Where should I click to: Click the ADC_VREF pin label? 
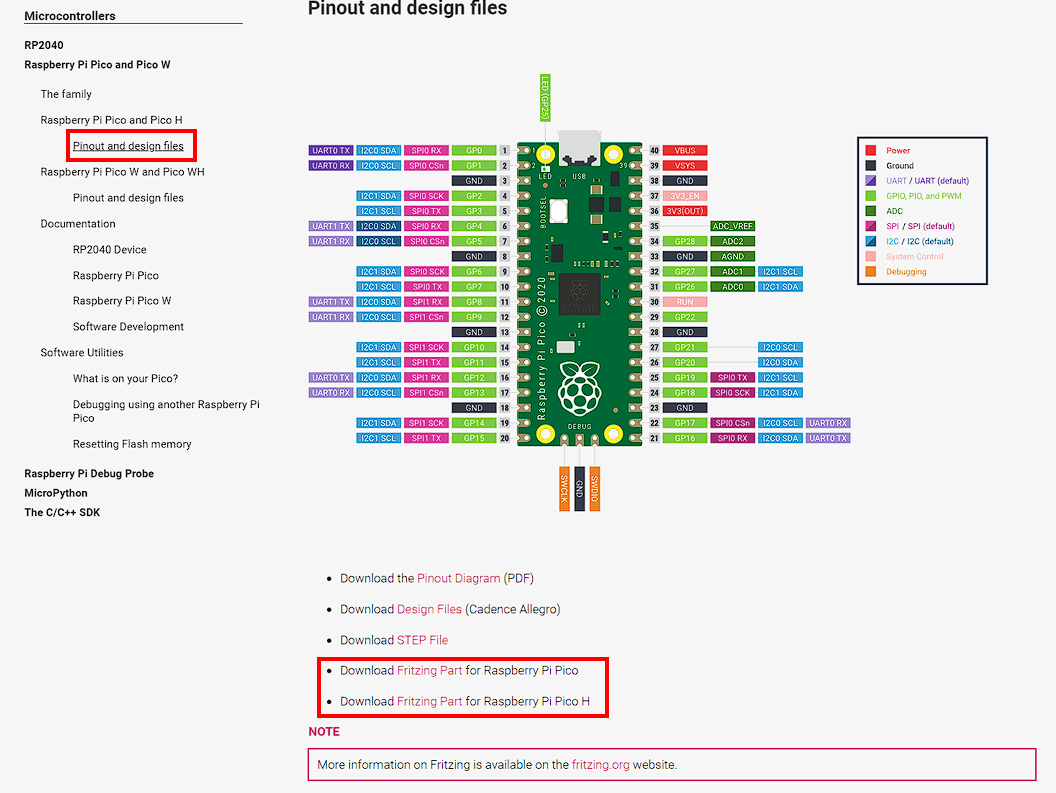pos(732,226)
